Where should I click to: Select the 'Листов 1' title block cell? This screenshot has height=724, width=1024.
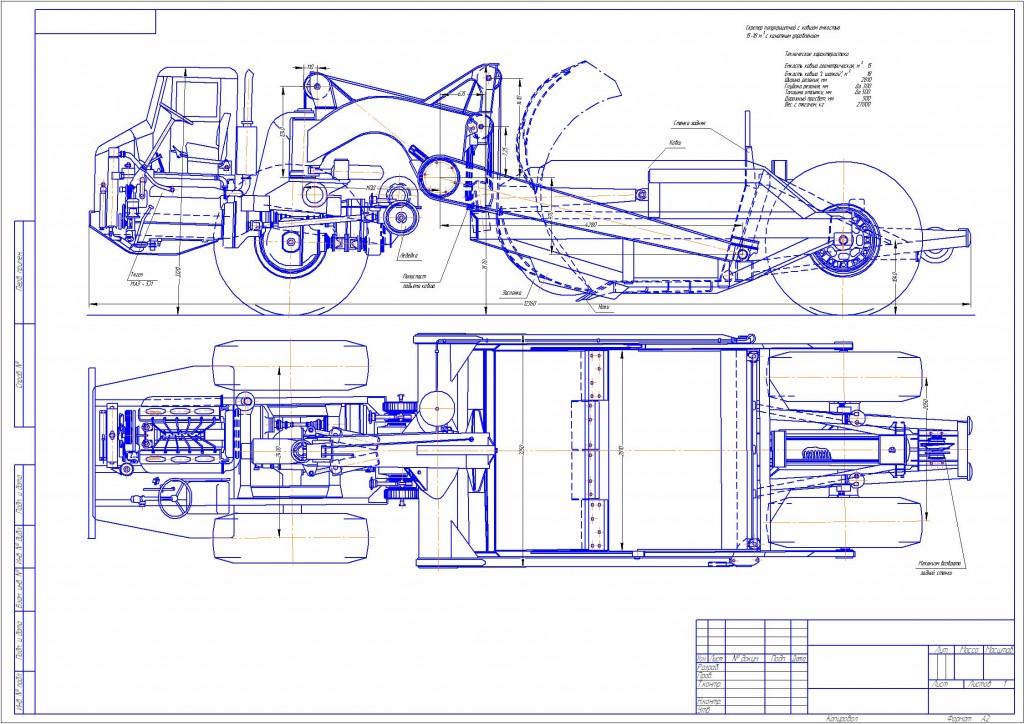point(989,684)
